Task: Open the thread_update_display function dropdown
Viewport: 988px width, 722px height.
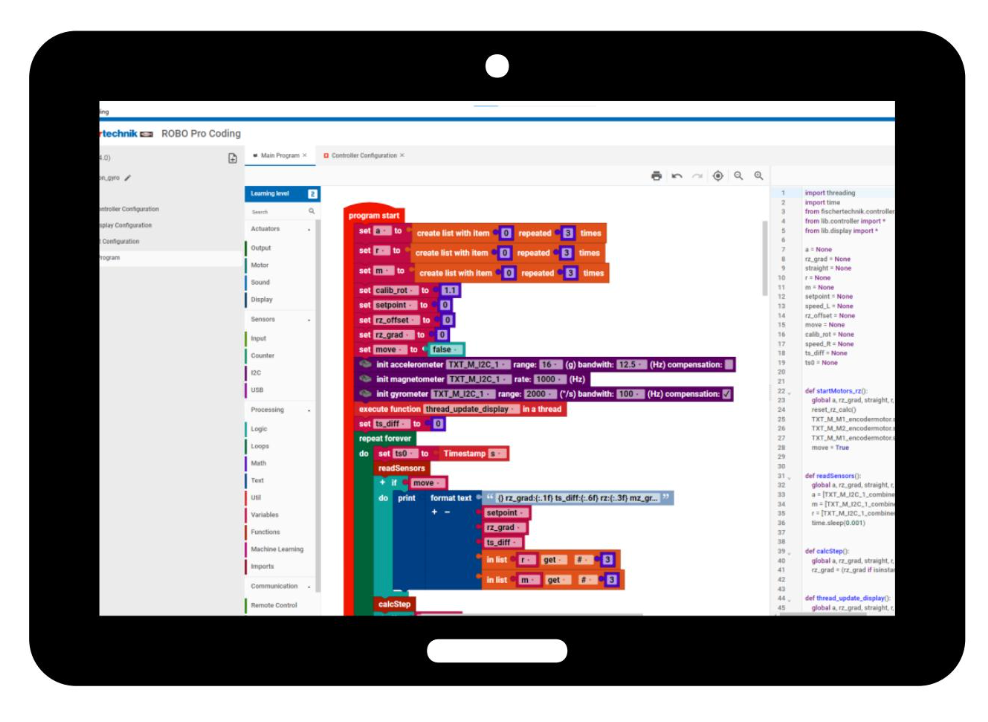Action: [471, 409]
